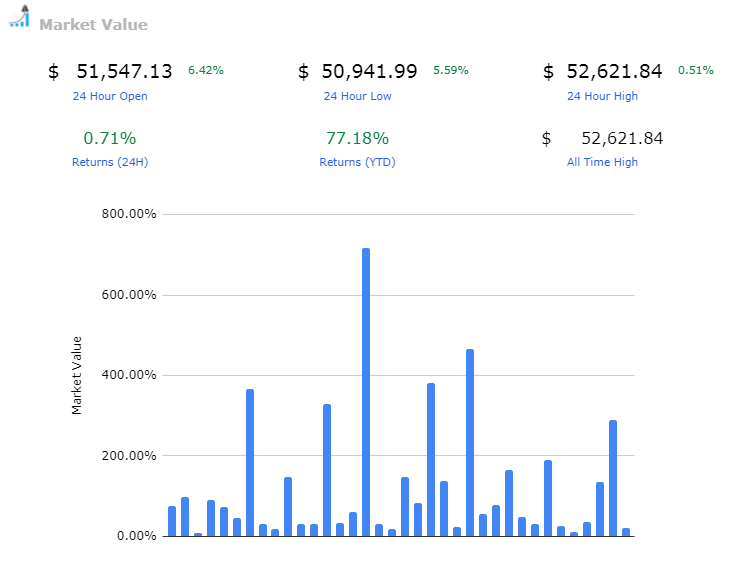Open the 24 Hour High link
The width and height of the screenshot is (734, 565).
[602, 96]
